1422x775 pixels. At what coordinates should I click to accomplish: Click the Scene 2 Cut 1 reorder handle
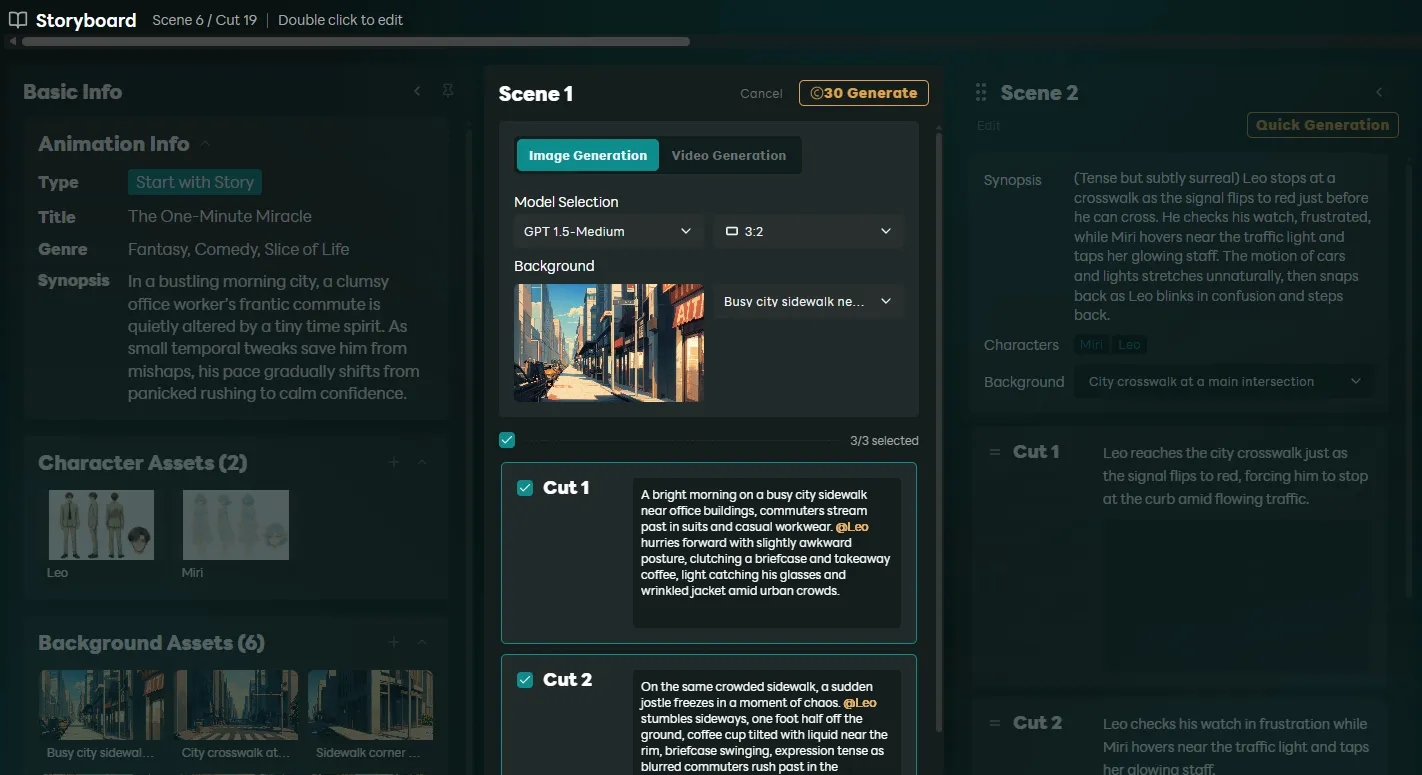tap(994, 452)
